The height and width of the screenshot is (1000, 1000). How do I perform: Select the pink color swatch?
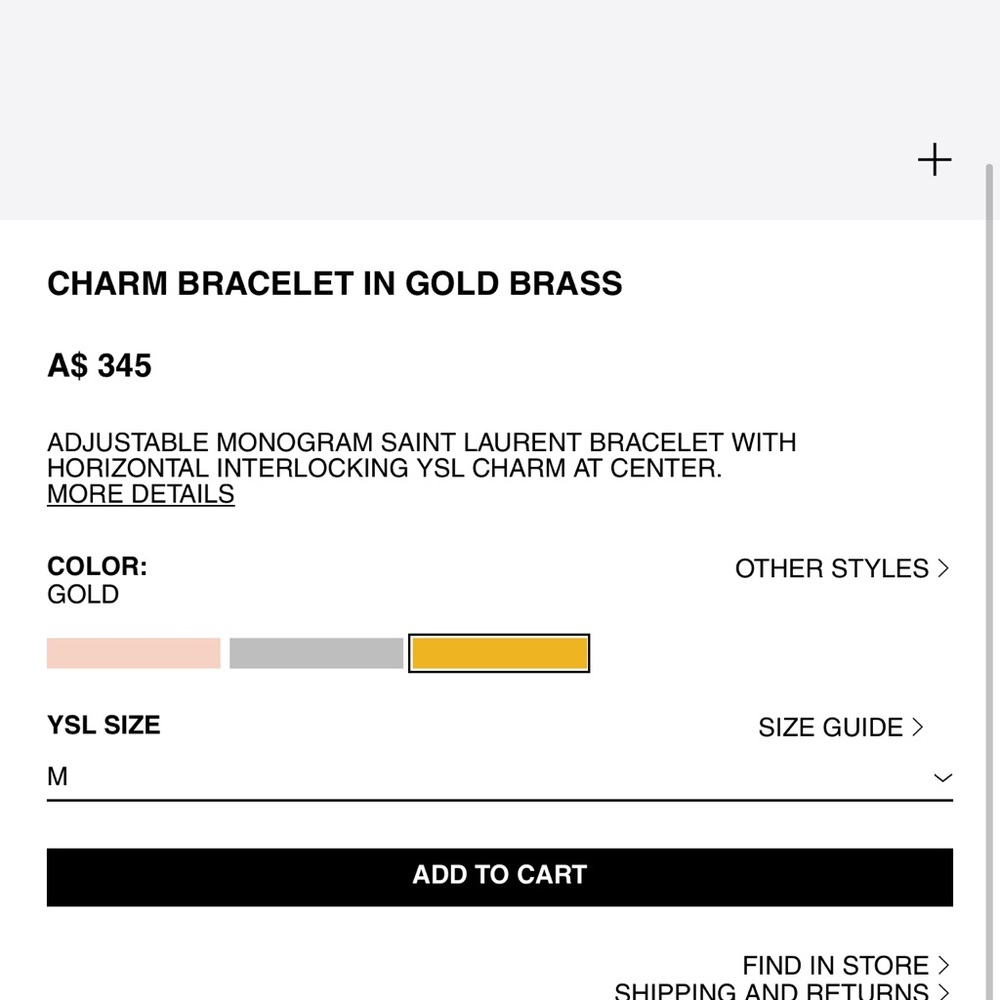point(133,652)
